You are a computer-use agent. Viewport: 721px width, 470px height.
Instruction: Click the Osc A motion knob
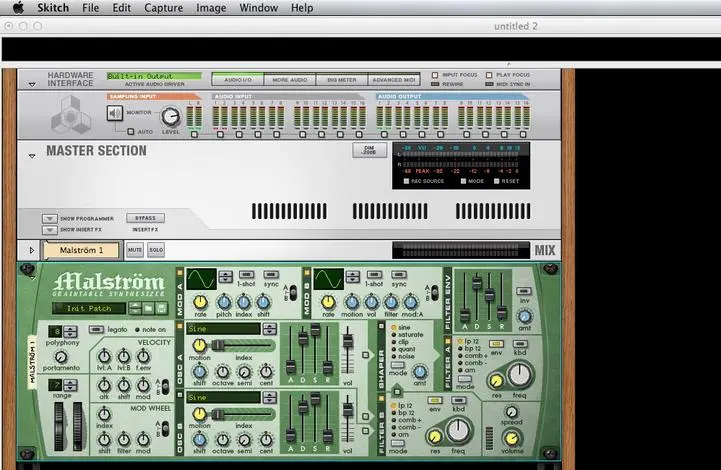pyautogui.click(x=199, y=345)
